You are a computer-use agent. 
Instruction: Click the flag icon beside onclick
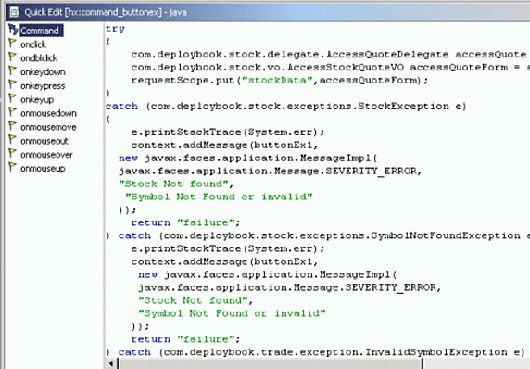pyautogui.click(x=13, y=43)
